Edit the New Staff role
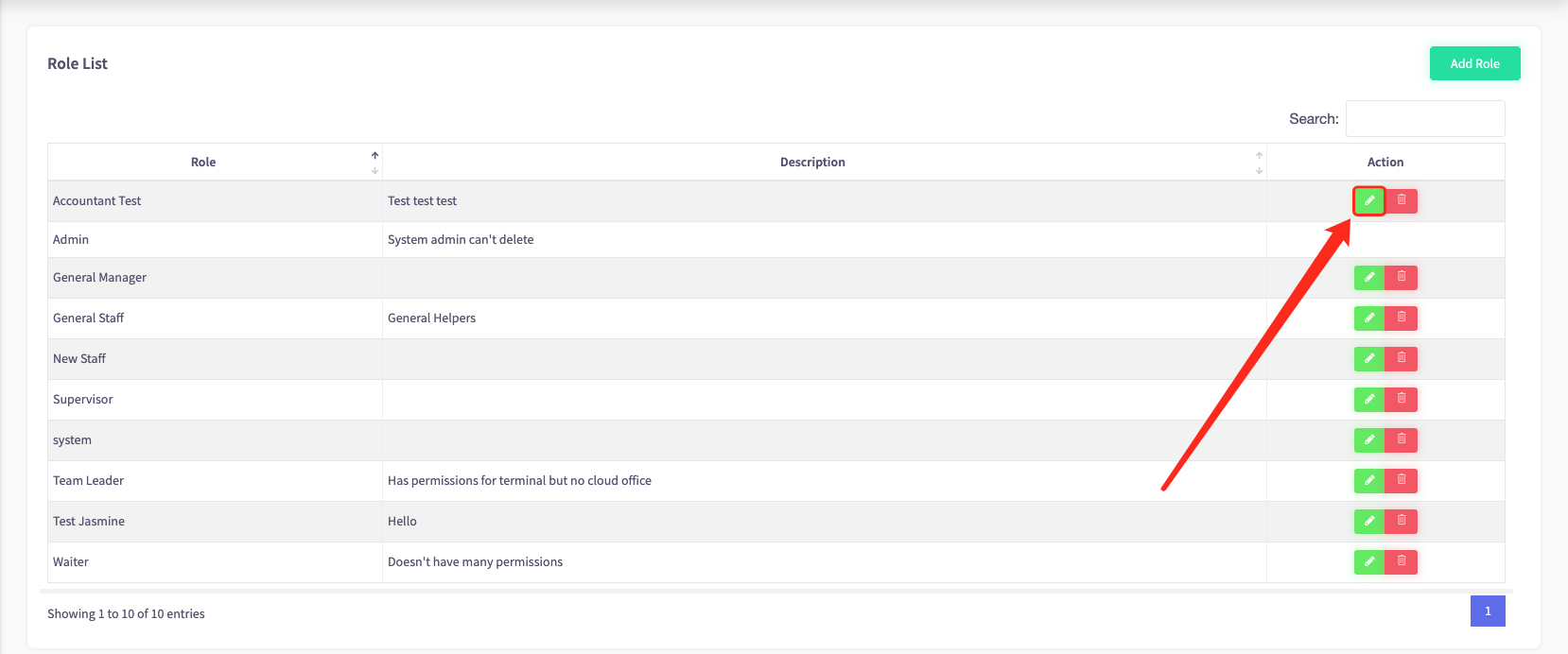1568x654 pixels. coord(1368,358)
